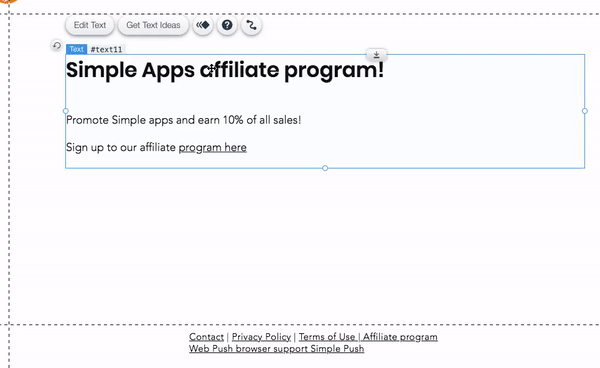Select the 'Simple Apps affiliate program!' heading

click(225, 70)
